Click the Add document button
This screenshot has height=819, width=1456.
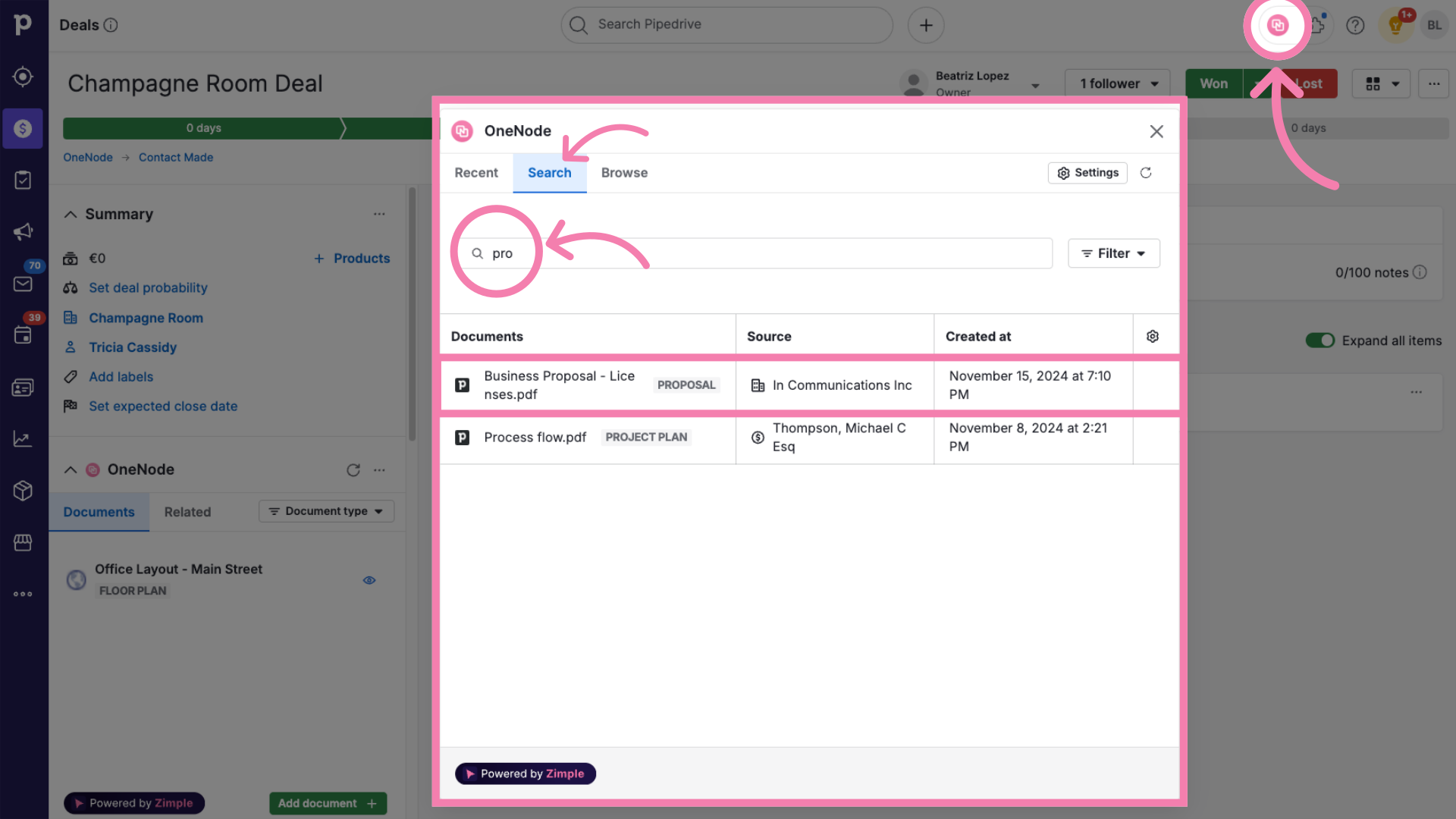[x=328, y=803]
